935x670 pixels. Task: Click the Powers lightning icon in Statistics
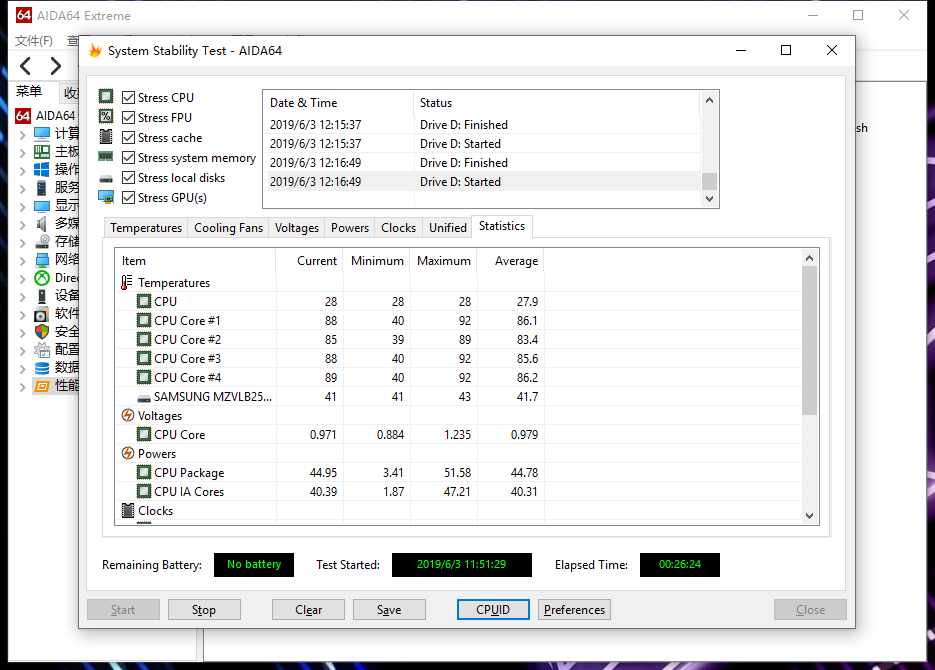click(x=128, y=453)
